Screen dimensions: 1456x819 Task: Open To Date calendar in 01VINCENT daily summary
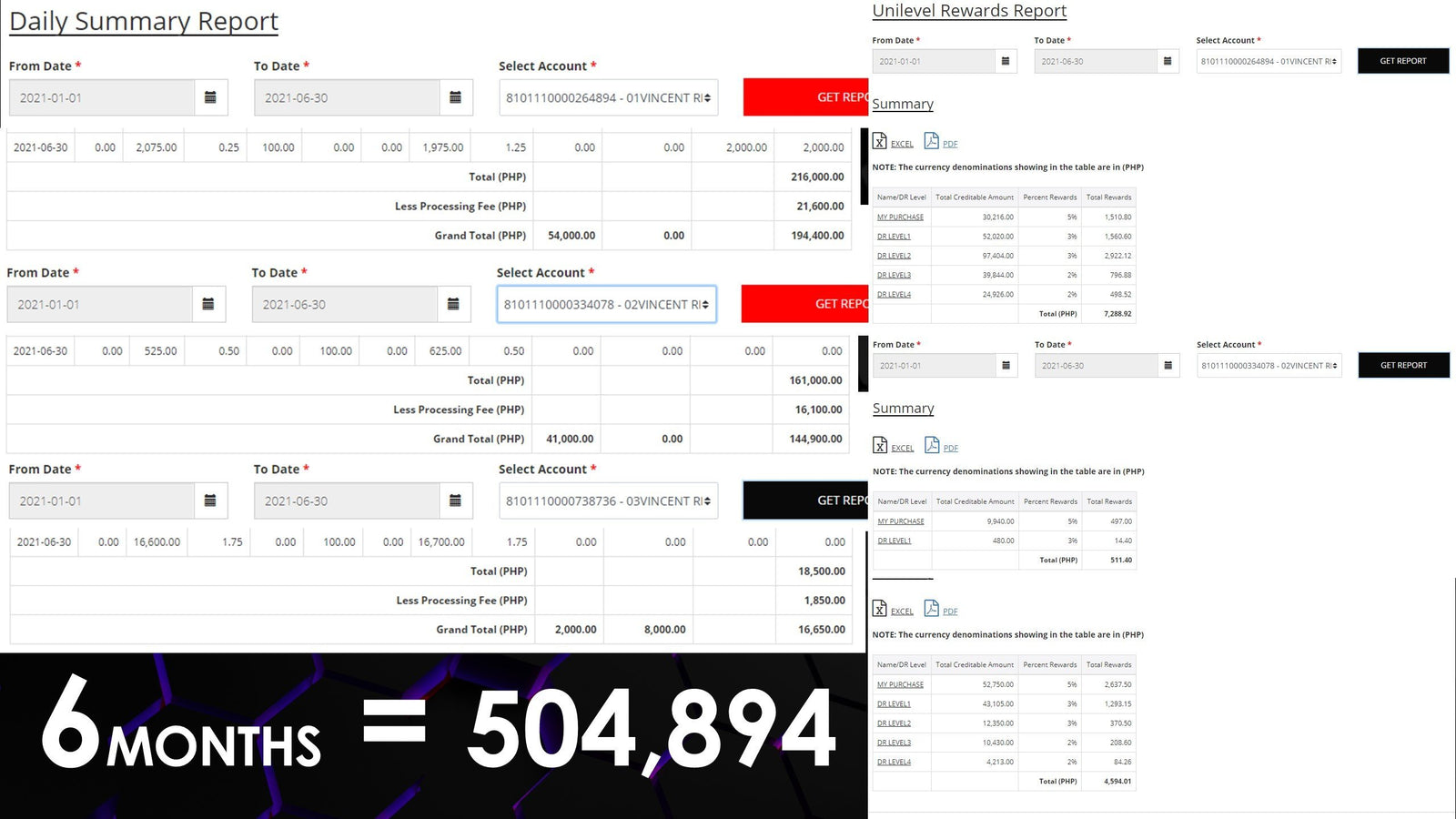point(455,97)
